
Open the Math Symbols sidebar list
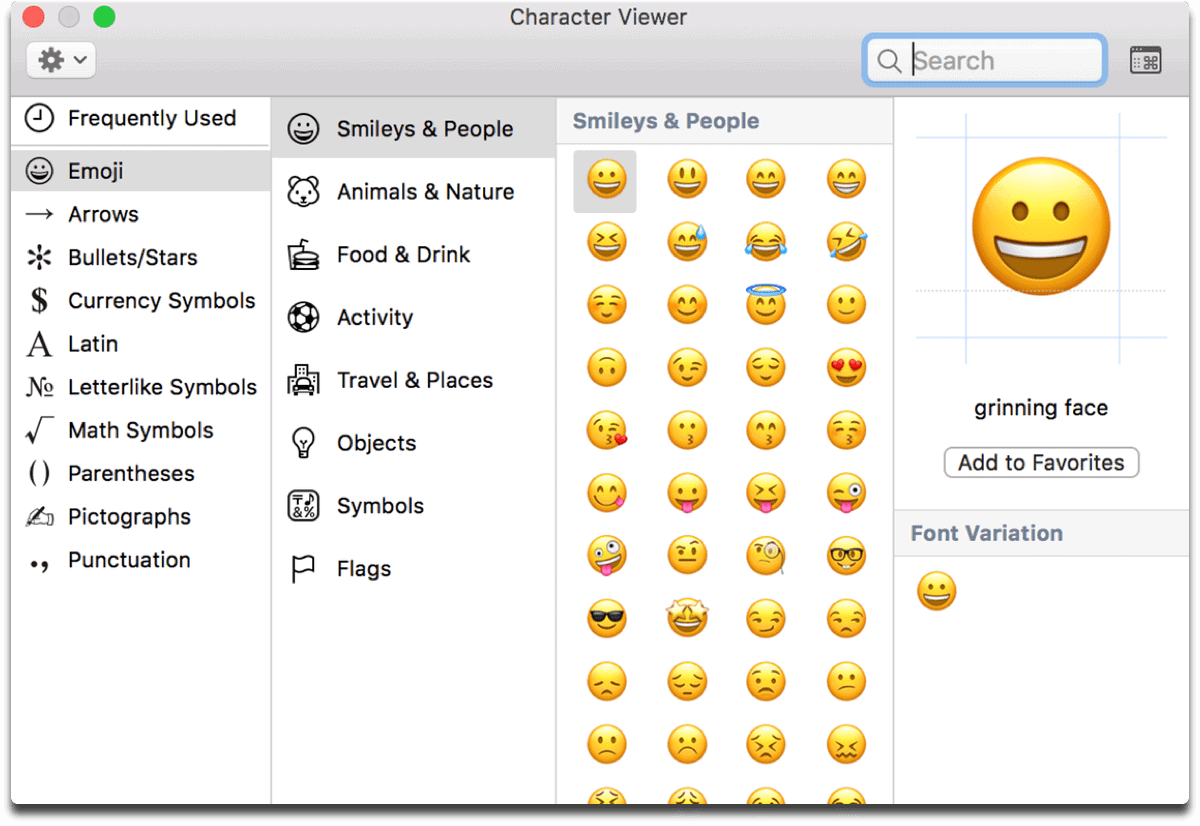pos(140,431)
